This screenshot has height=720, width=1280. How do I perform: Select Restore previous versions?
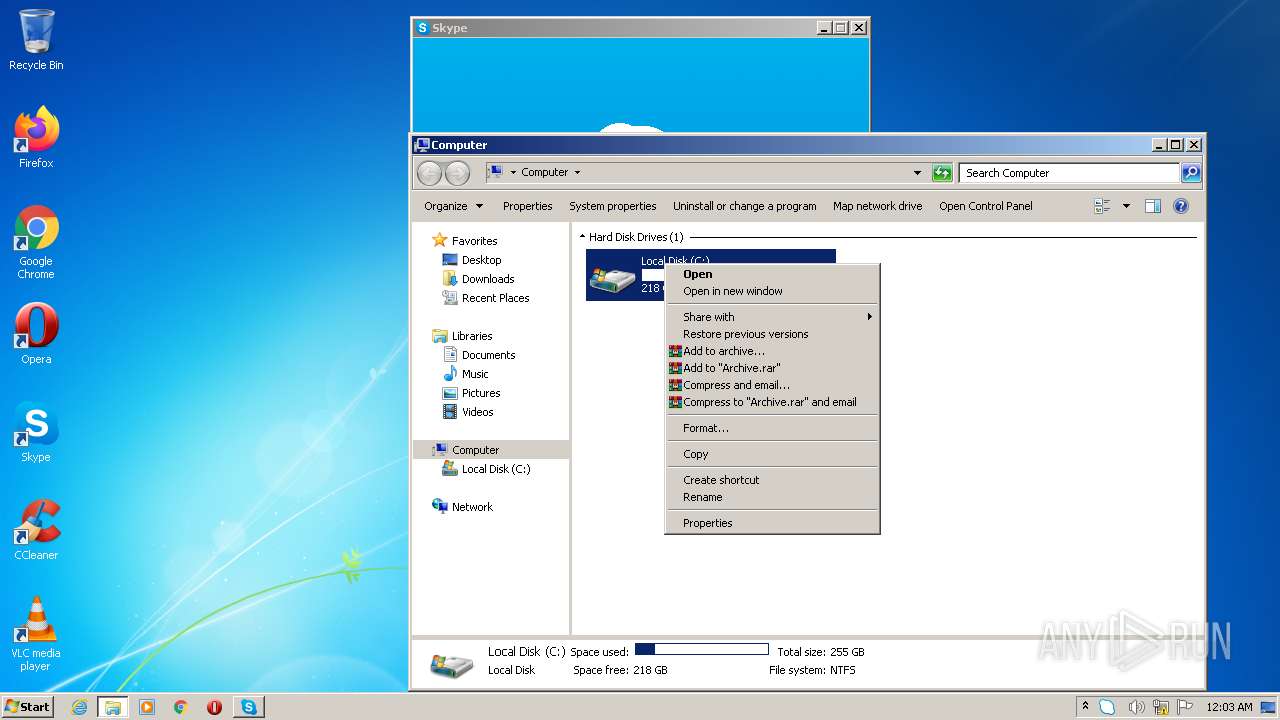click(x=772, y=334)
